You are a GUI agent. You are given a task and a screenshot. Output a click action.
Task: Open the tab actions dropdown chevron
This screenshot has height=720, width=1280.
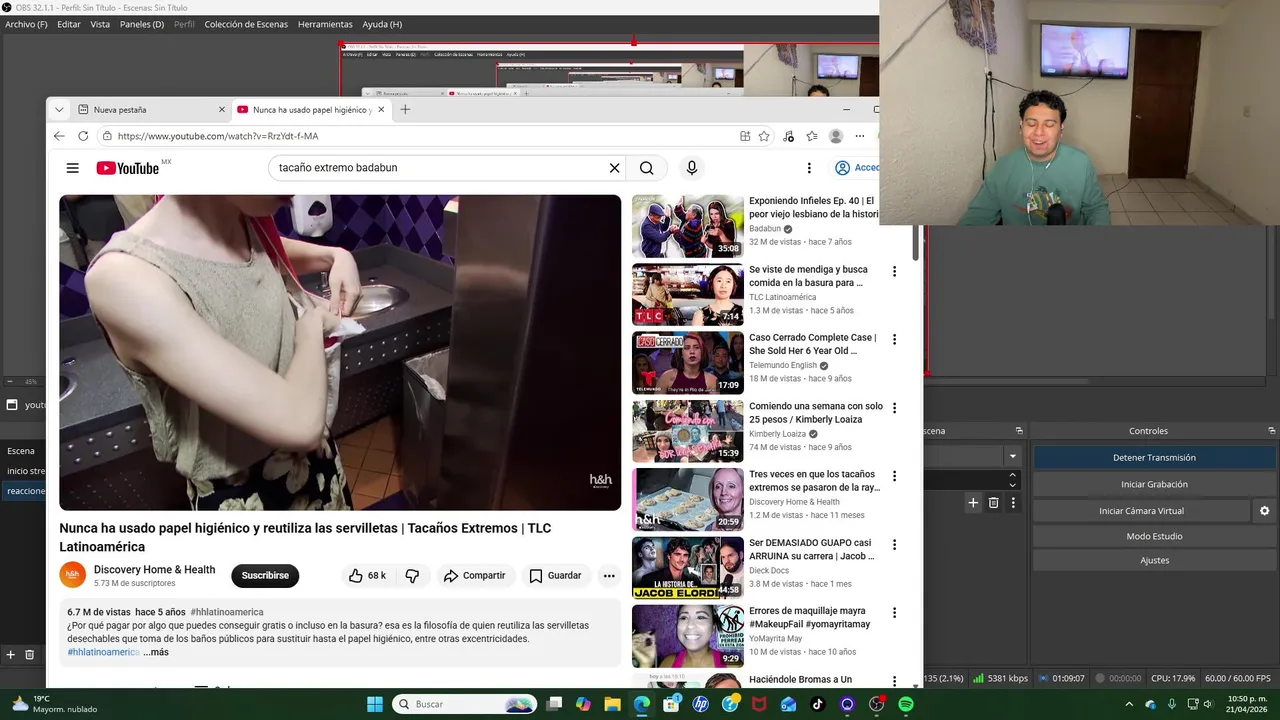[x=59, y=110]
